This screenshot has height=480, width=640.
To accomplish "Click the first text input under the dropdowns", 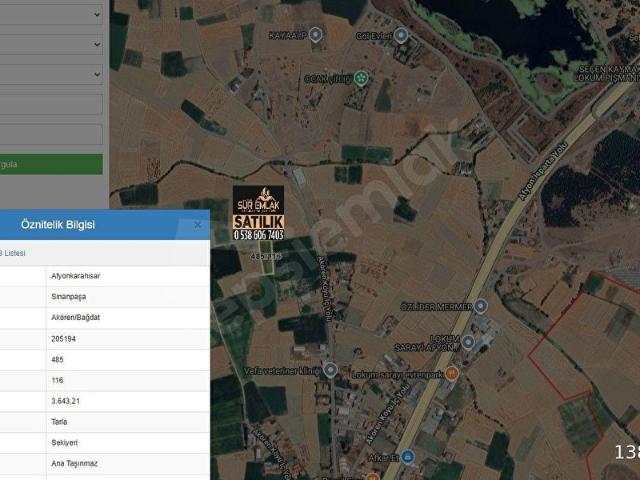I will 51,104.
